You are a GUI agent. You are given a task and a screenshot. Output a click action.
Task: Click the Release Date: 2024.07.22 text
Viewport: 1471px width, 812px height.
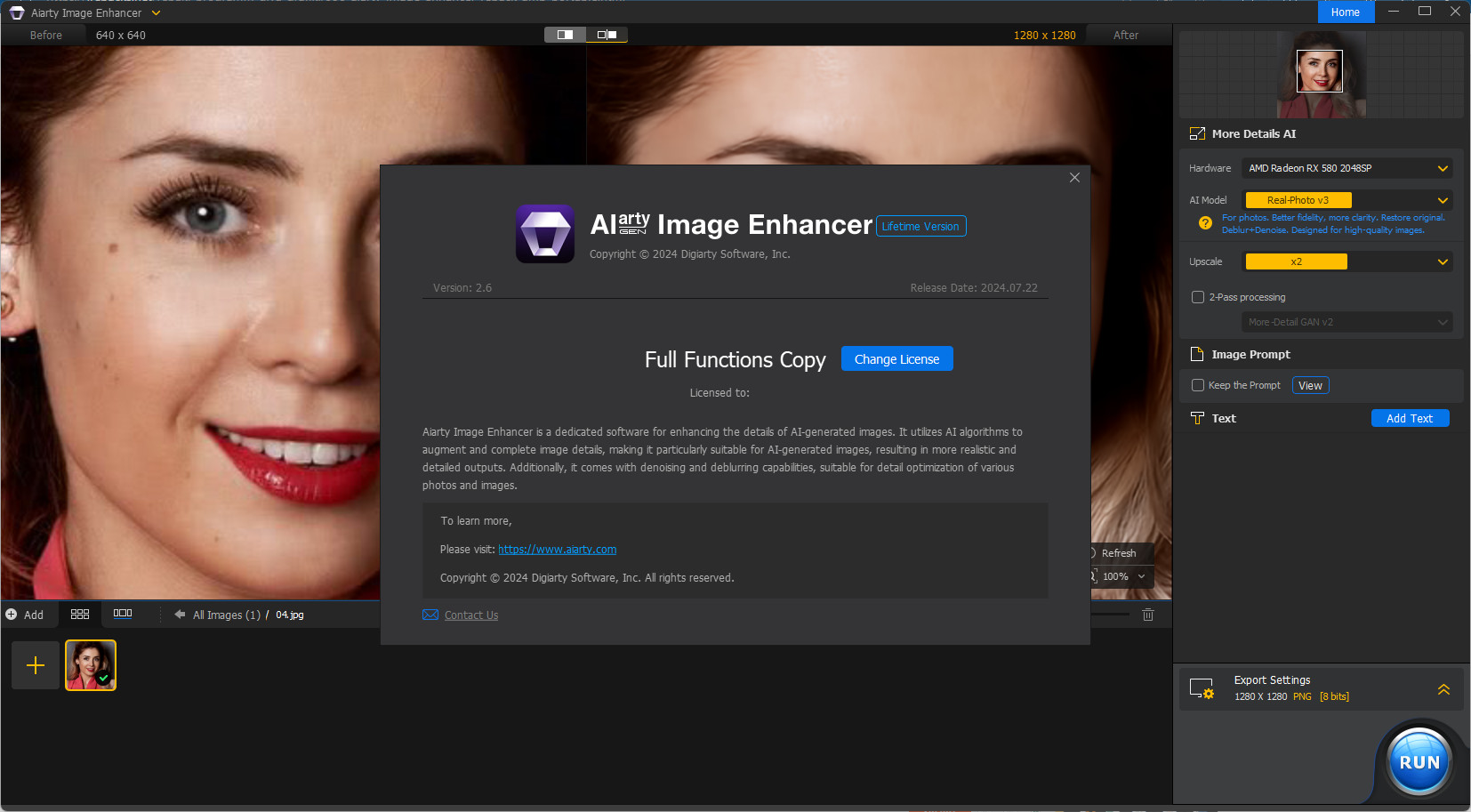(974, 288)
